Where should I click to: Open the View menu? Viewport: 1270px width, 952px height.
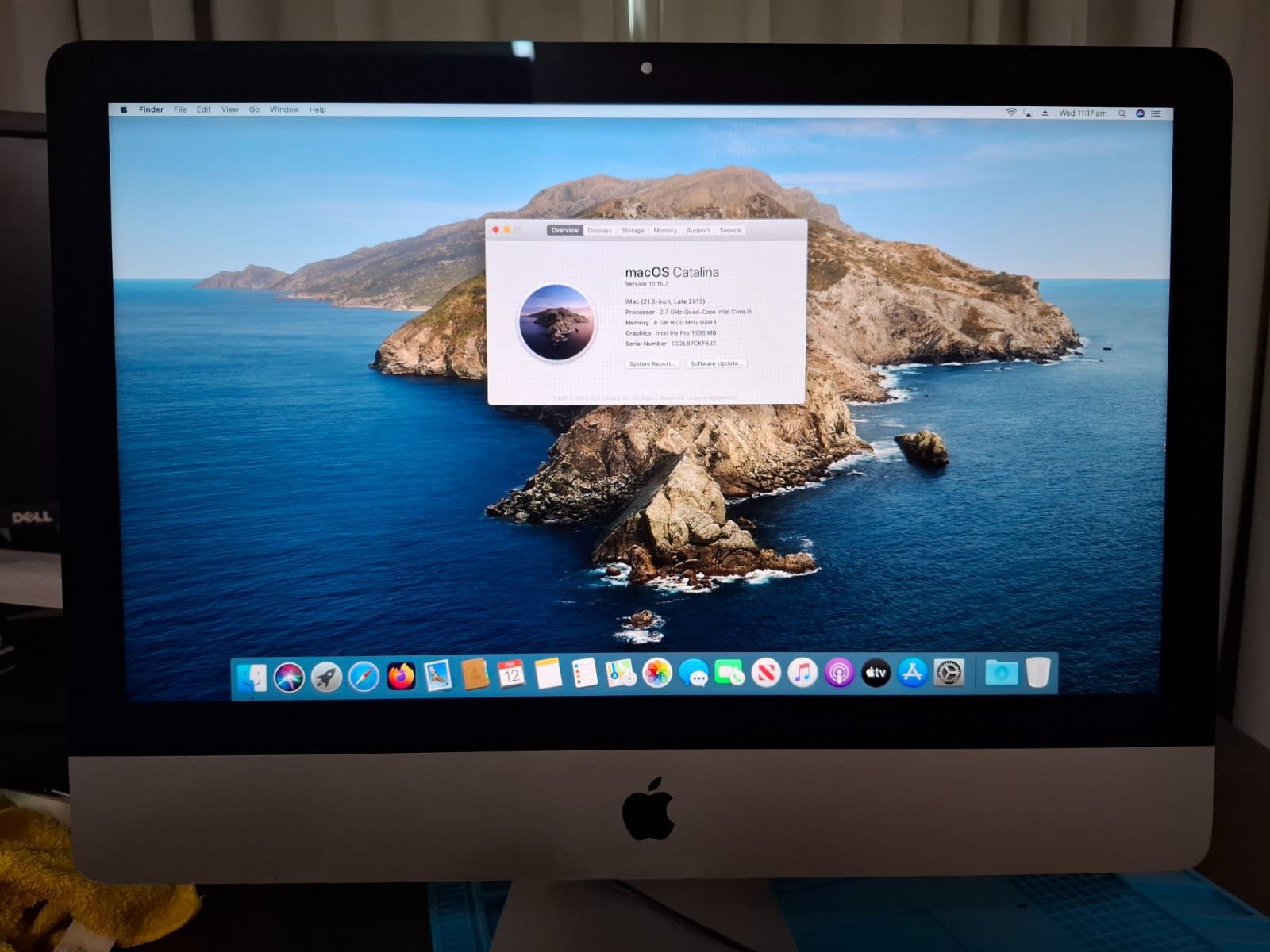pyautogui.click(x=230, y=109)
